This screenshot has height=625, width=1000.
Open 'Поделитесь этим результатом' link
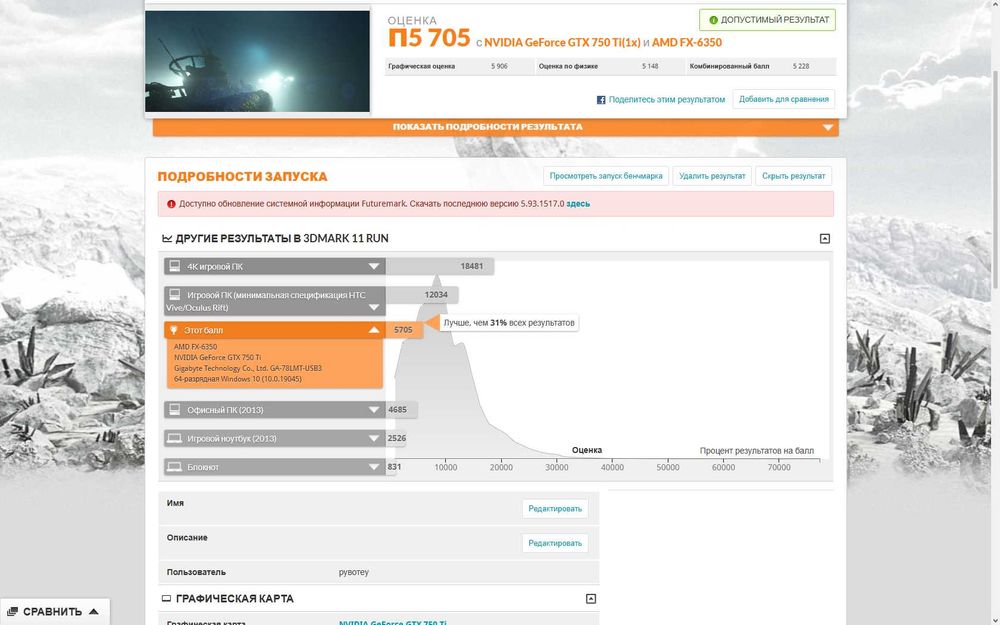click(x=666, y=99)
